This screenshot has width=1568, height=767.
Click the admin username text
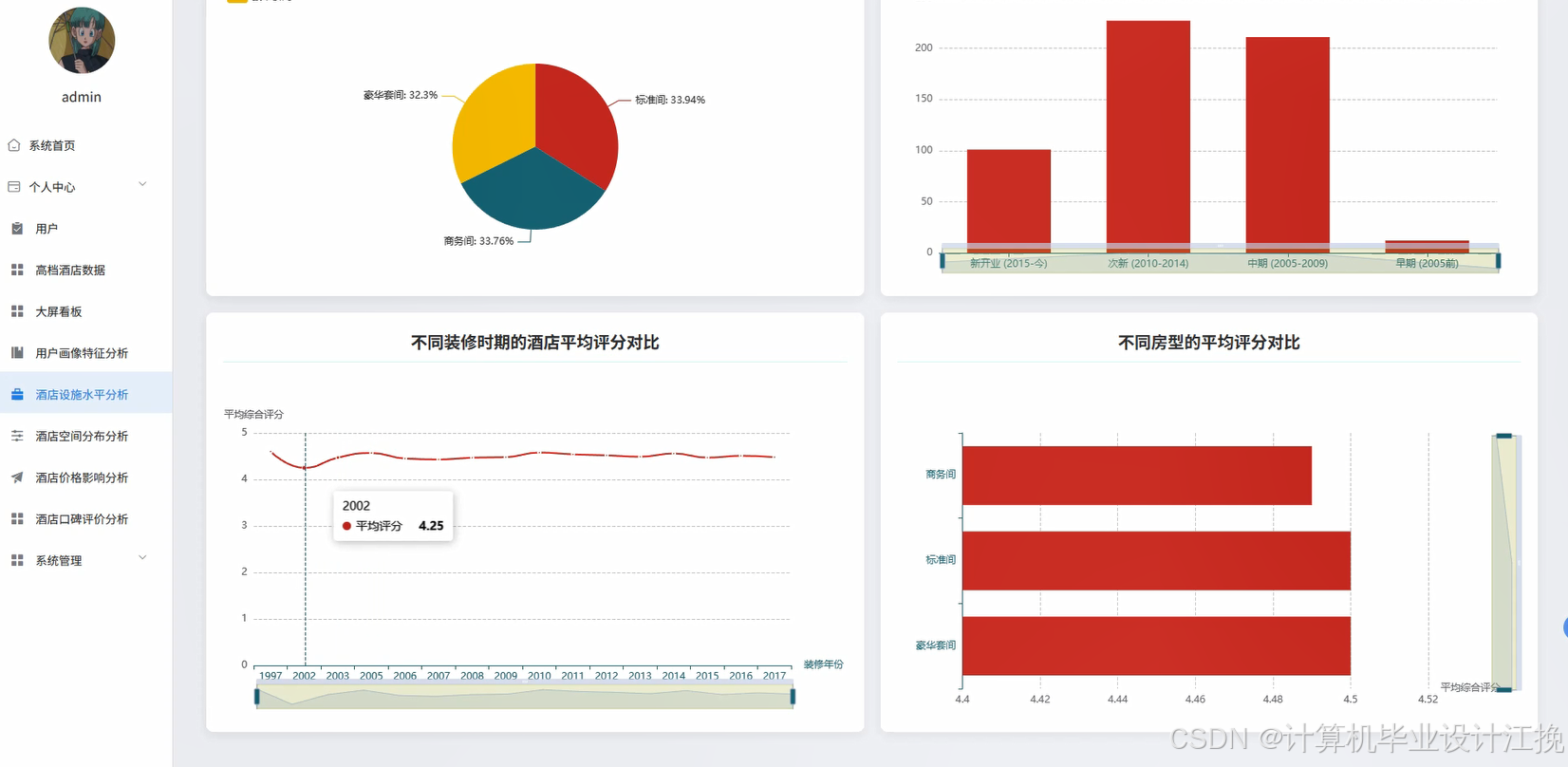tap(82, 97)
